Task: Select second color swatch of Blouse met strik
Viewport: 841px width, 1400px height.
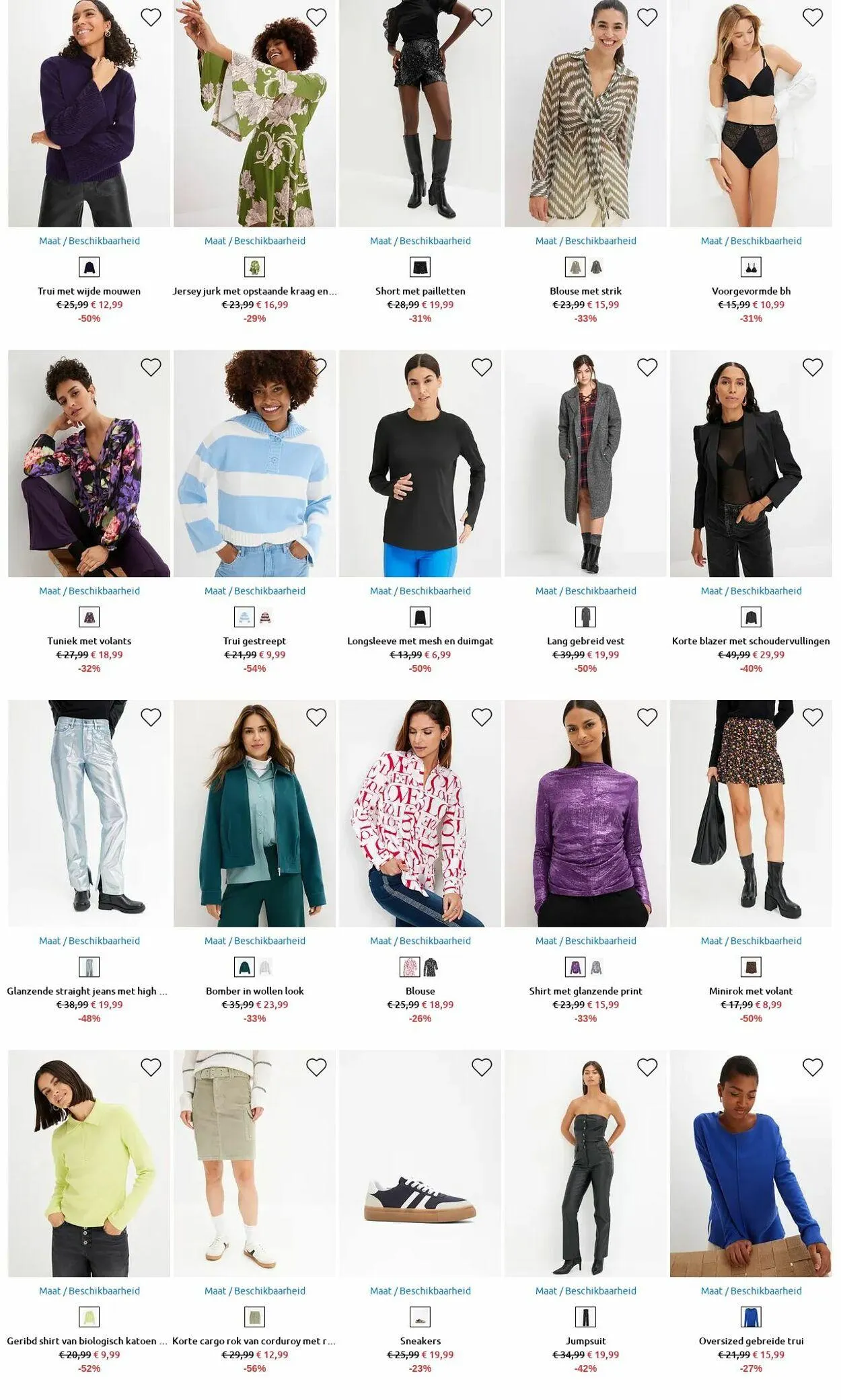Action: [x=597, y=268]
